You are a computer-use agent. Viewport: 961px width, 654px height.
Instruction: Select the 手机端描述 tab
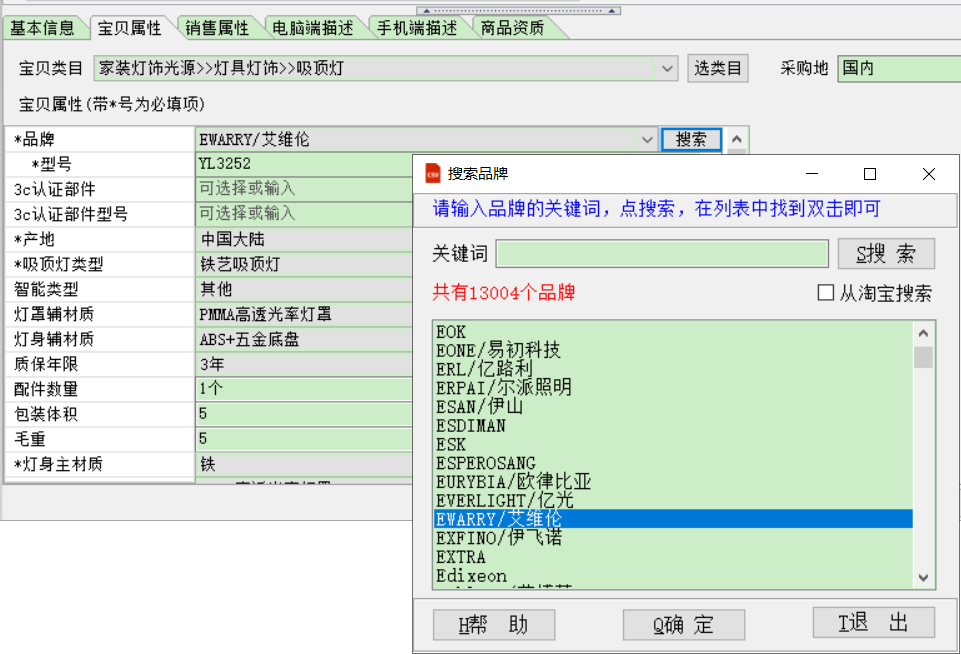click(417, 28)
